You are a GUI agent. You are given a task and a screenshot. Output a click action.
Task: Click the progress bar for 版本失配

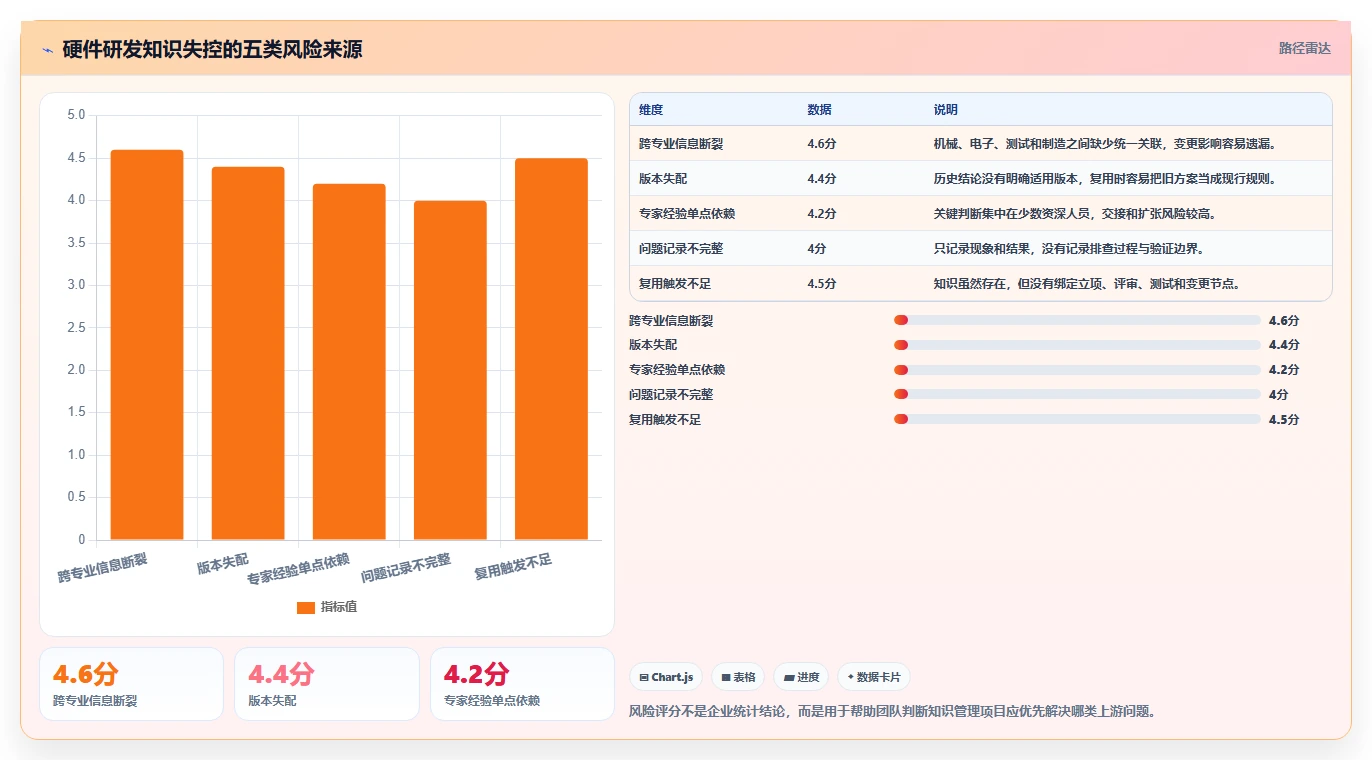click(1077, 345)
